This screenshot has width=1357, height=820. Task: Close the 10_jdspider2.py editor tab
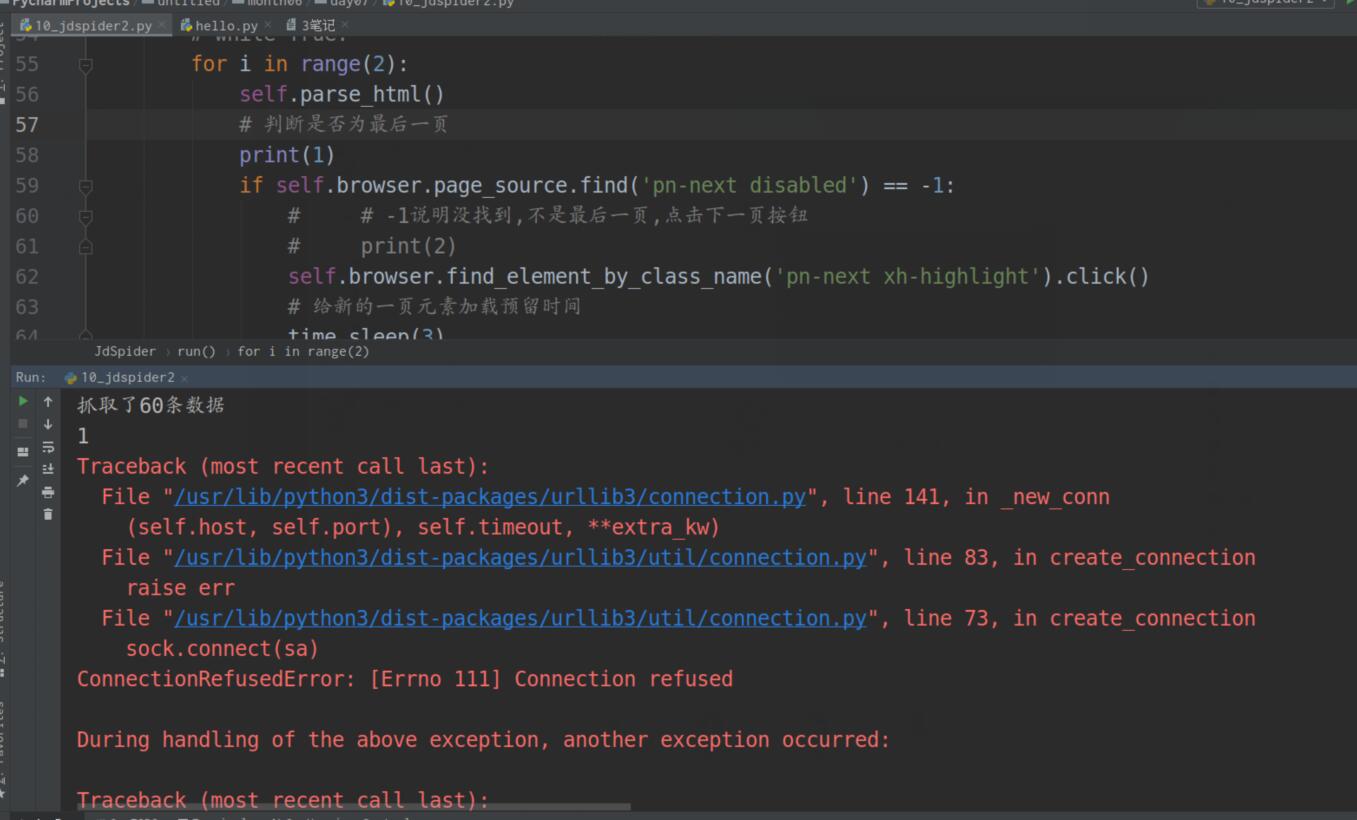coord(162,24)
